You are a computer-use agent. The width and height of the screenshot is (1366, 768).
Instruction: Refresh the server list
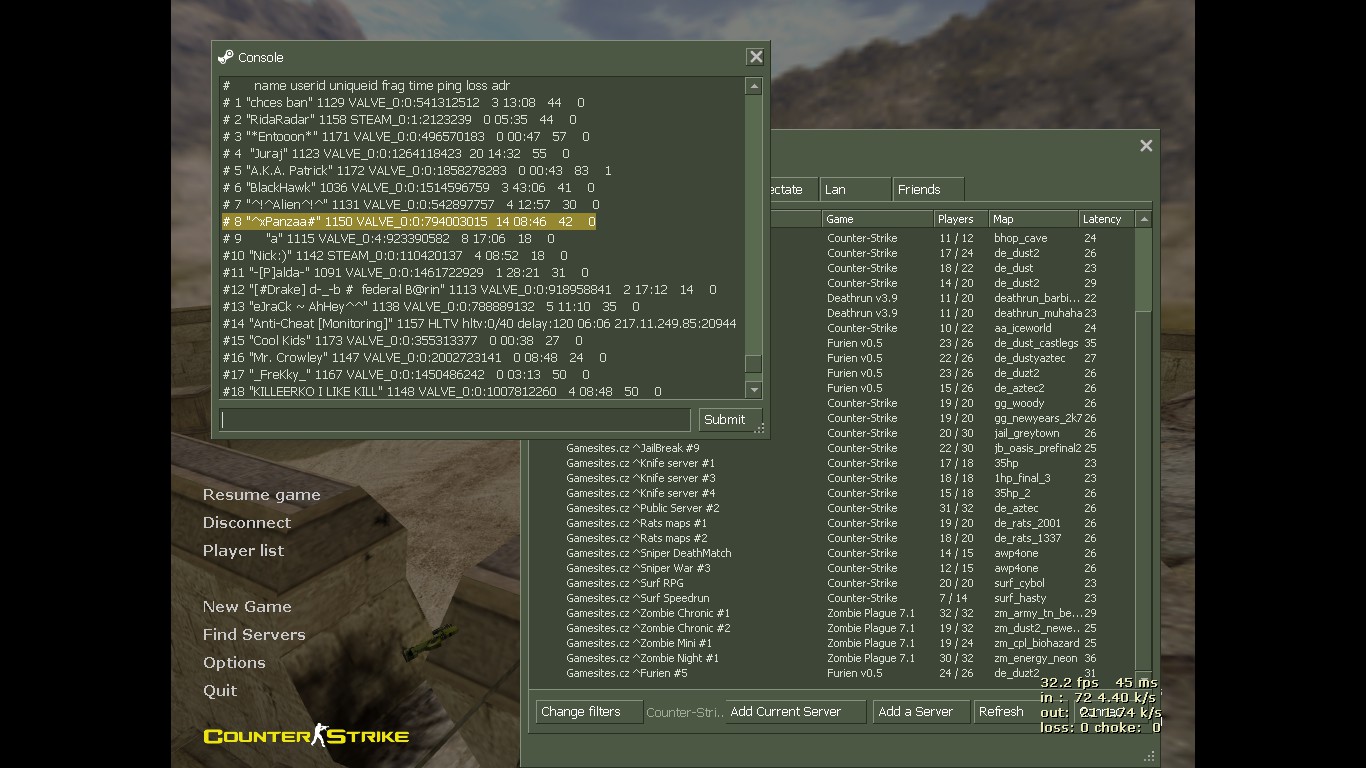point(1001,712)
